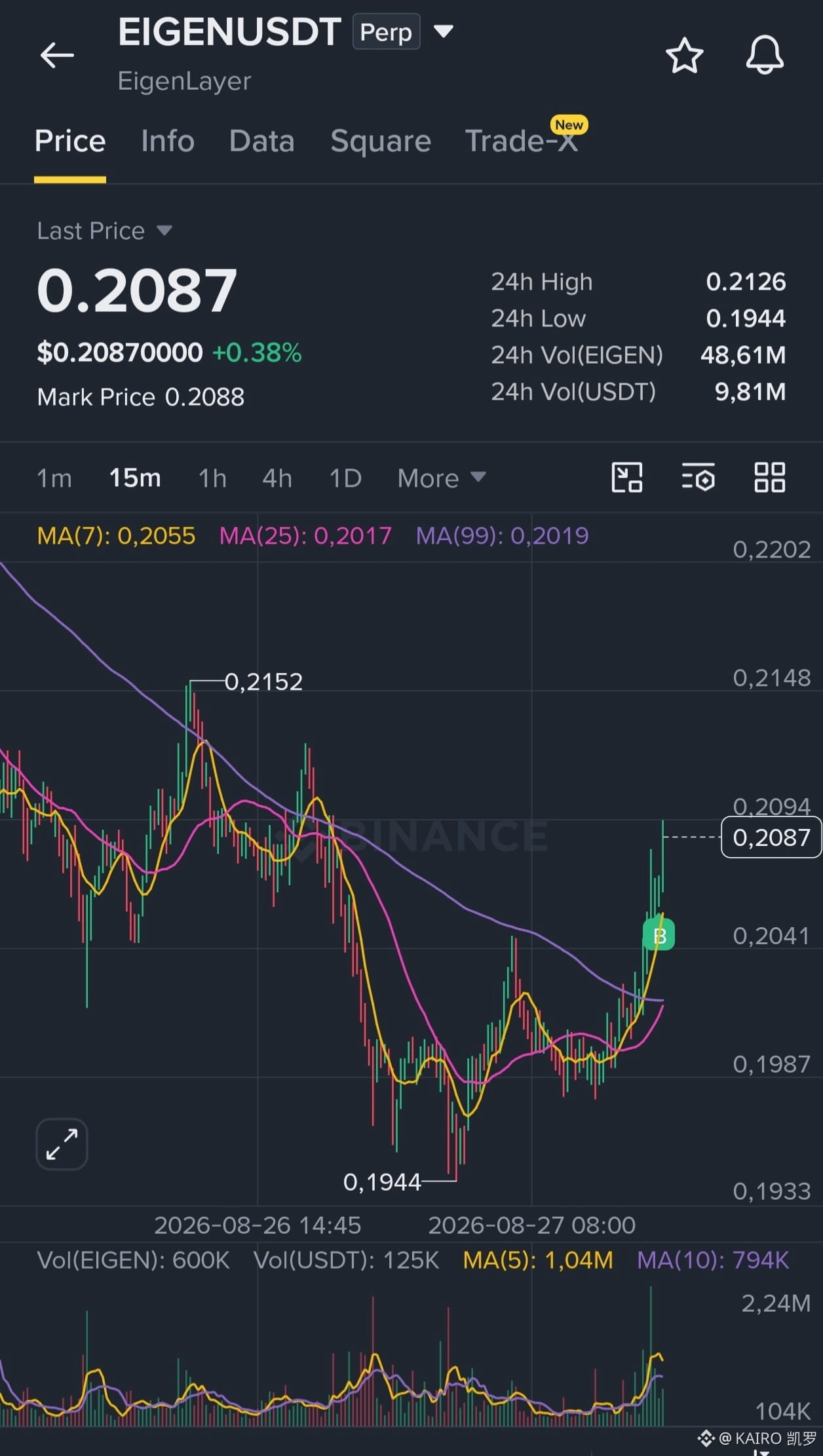The width and height of the screenshot is (823, 1456).
Task: Select the 4h chart interval
Action: 277,478
